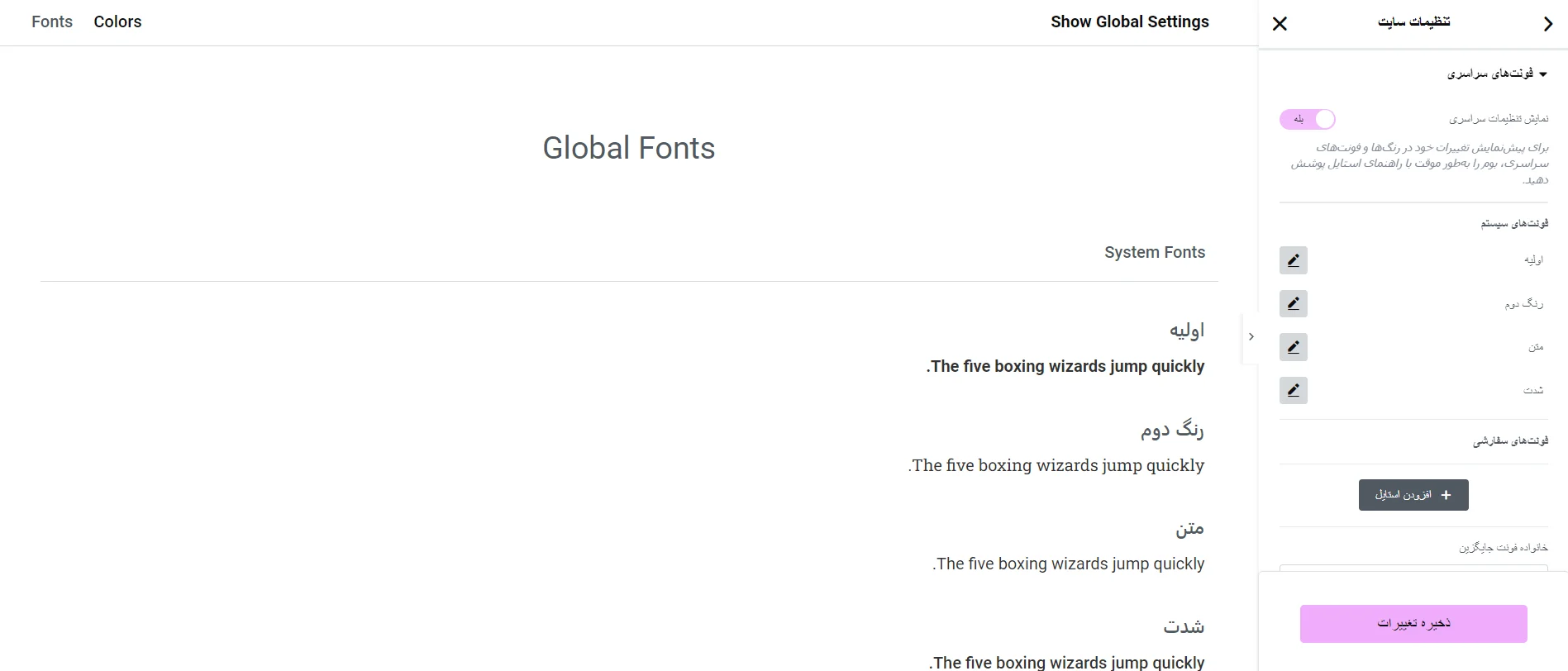Screen dimensions: 1568x671
Task: Click the خانواده فونت جایگزین label
Action: click(x=1503, y=548)
